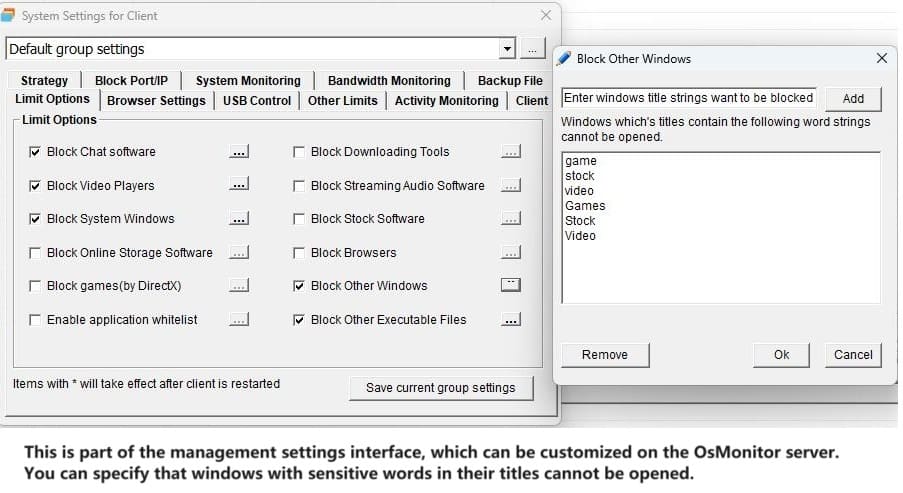Uncheck the Block Chat software checkbox
Image resolution: width=903 pixels, height=493 pixels.
click(x=35, y=152)
